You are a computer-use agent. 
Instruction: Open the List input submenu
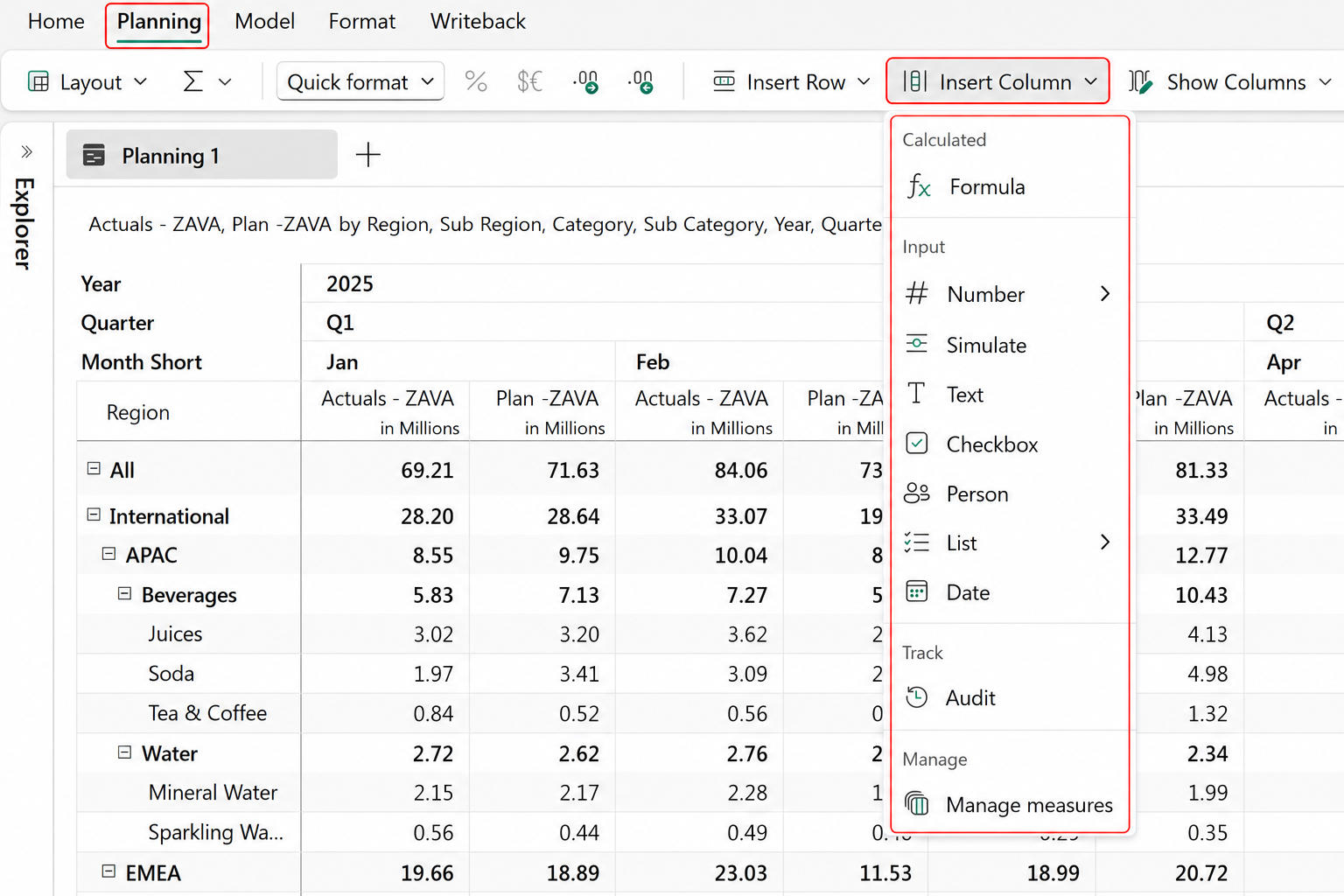click(x=1010, y=542)
